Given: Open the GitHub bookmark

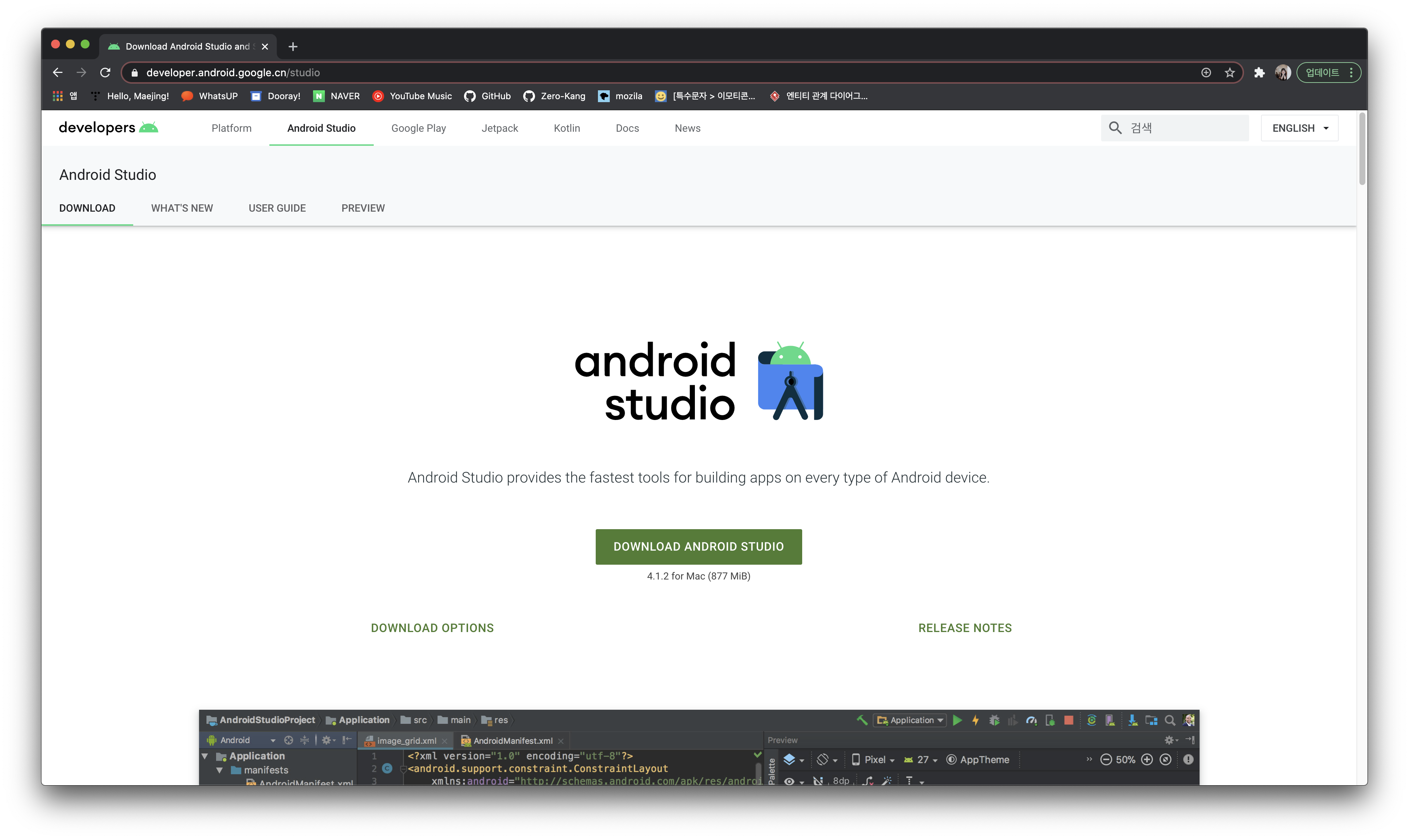Looking at the screenshot, I should (x=487, y=96).
